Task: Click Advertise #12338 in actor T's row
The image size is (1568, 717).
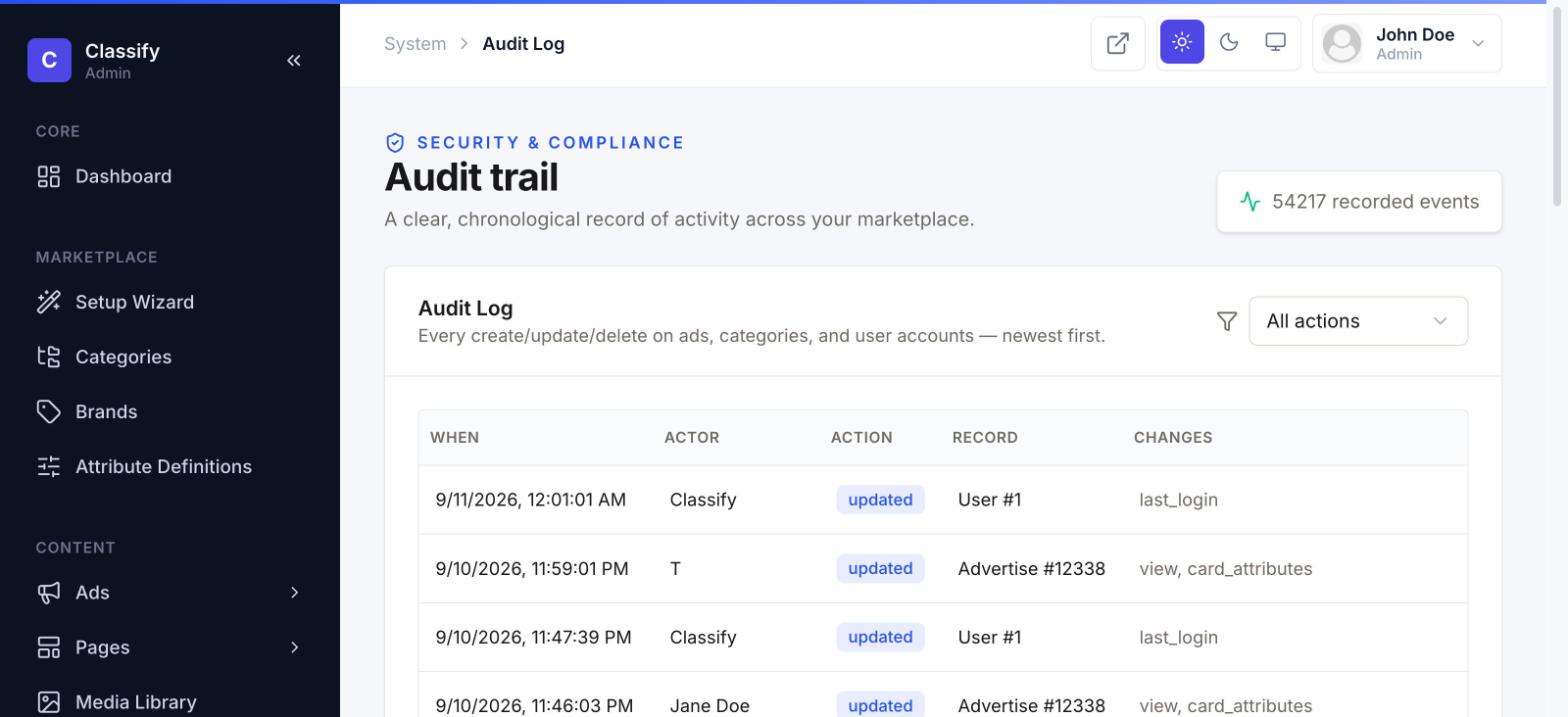Action: click(x=1032, y=569)
